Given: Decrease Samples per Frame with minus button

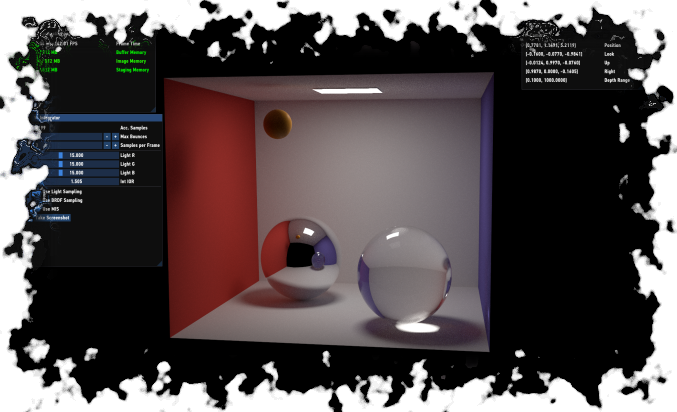Looking at the screenshot, I should click(x=107, y=146).
